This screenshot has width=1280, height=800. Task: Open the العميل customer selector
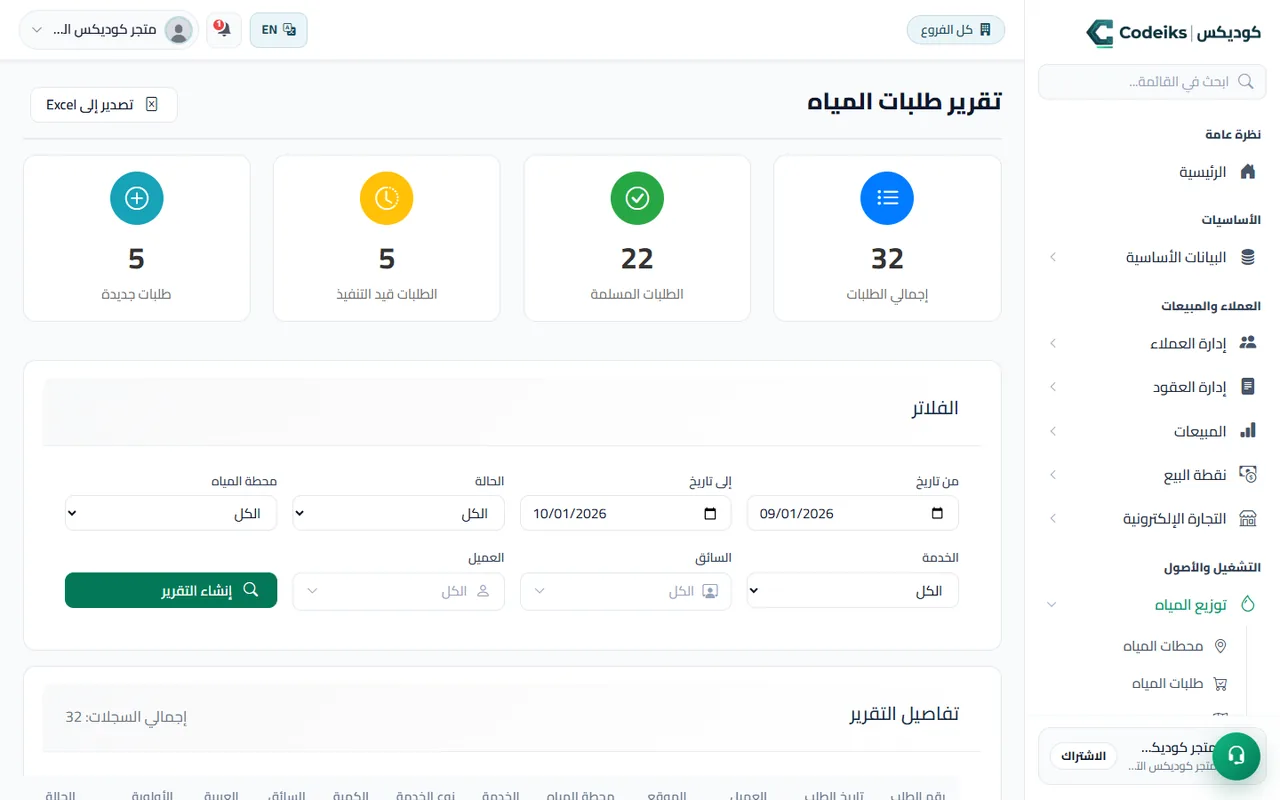point(398,591)
